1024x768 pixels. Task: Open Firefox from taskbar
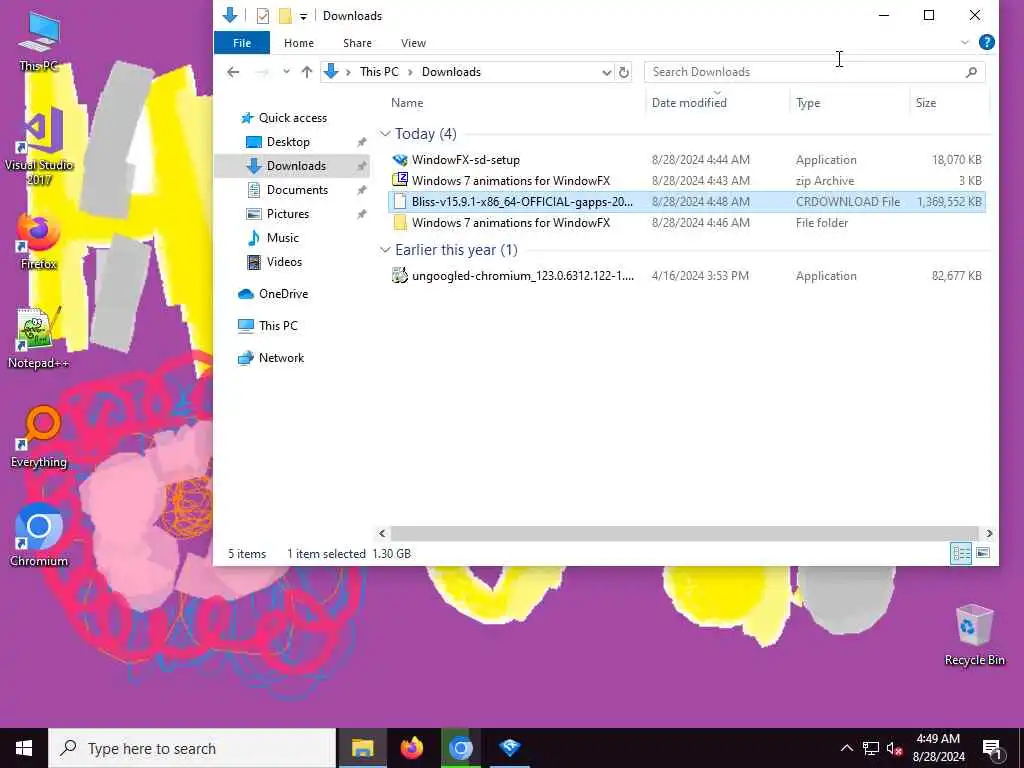(411, 748)
